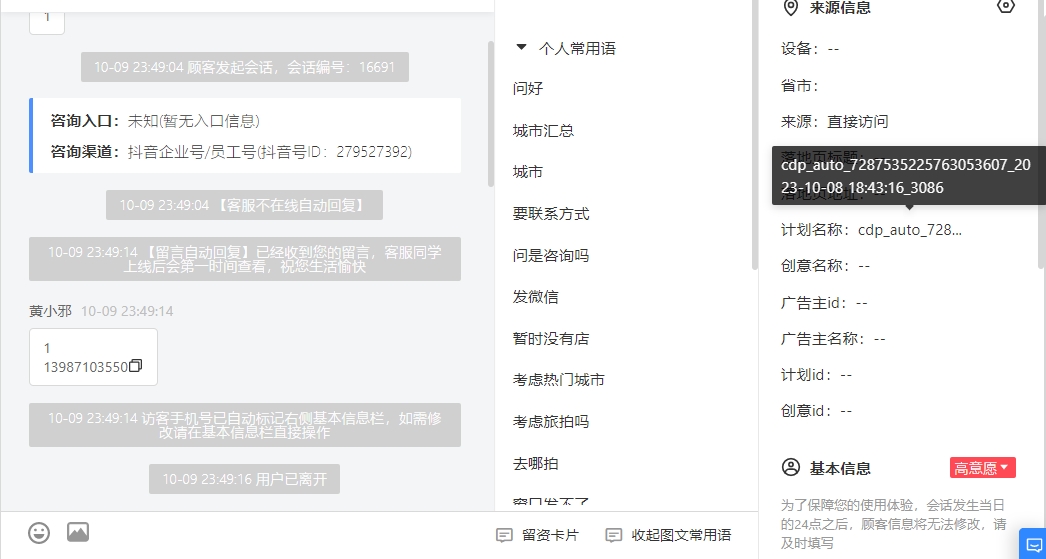Copy phone number 13987103550
Viewport: 1046px width, 559px height.
pyautogui.click(x=135, y=366)
